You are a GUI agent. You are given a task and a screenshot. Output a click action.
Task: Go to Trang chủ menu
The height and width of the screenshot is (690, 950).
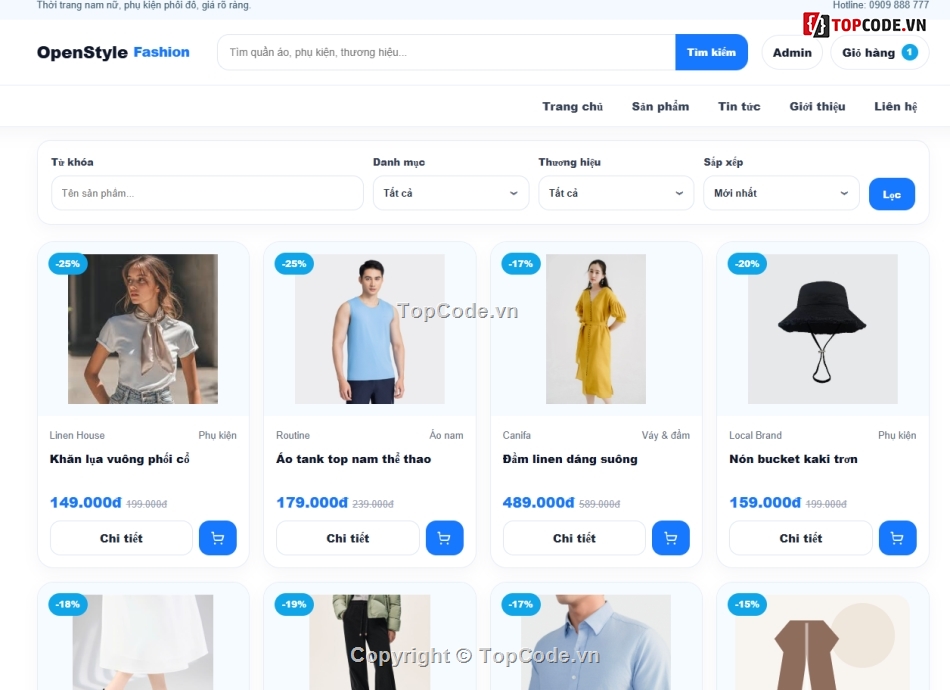[573, 107]
